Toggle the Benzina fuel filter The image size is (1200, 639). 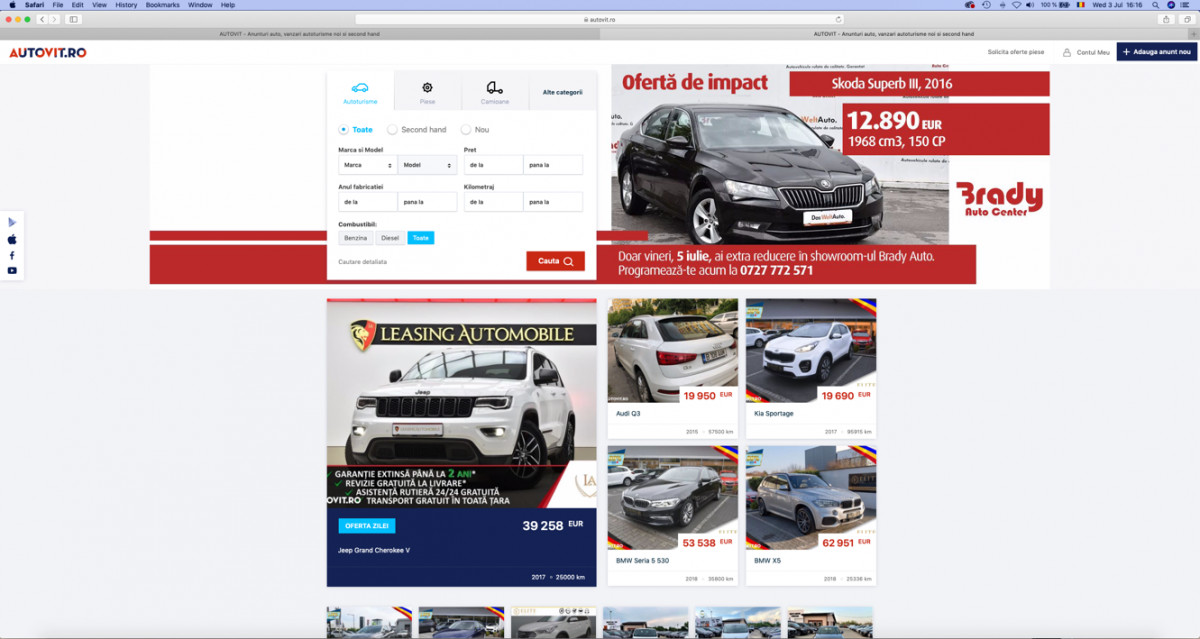[x=355, y=238]
